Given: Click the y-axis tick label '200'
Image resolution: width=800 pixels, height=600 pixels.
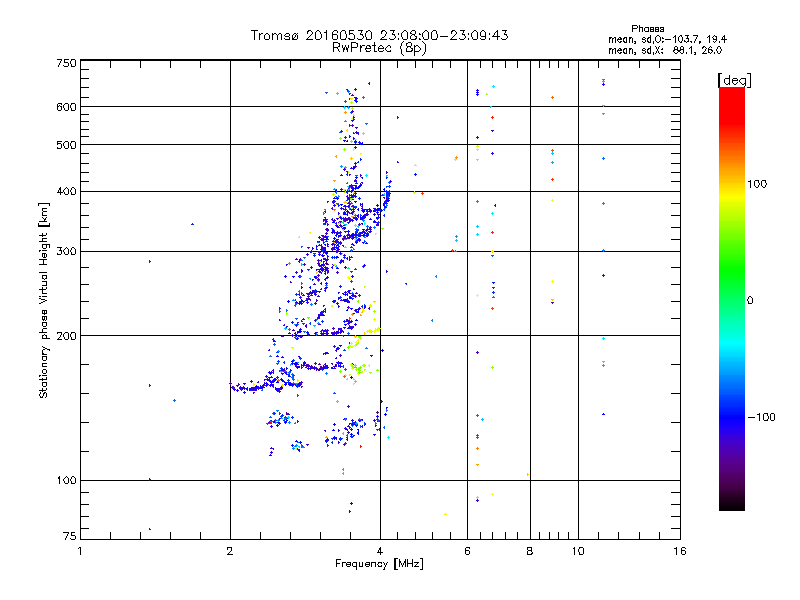Looking at the screenshot, I should coord(66,336).
